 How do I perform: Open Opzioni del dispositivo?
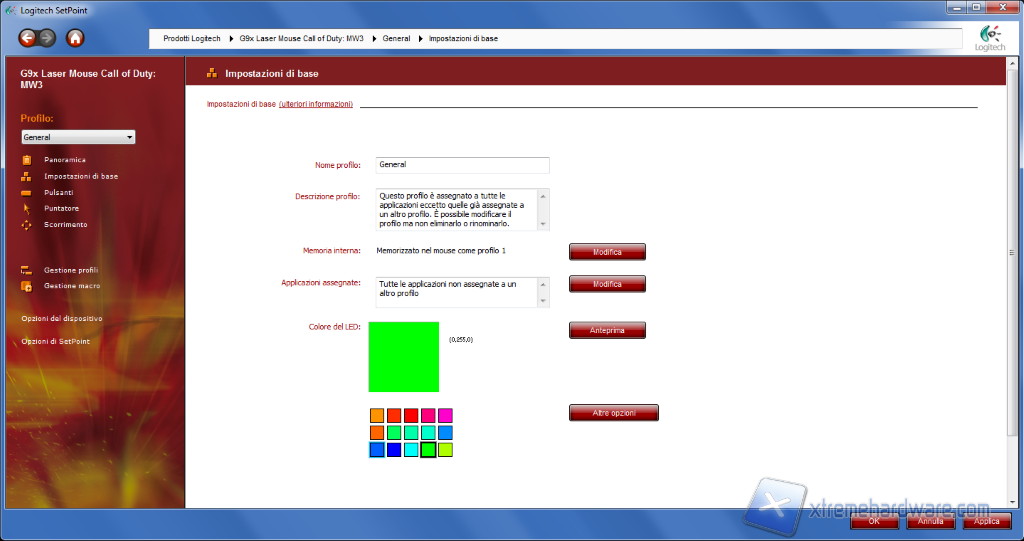pyautogui.click(x=62, y=318)
